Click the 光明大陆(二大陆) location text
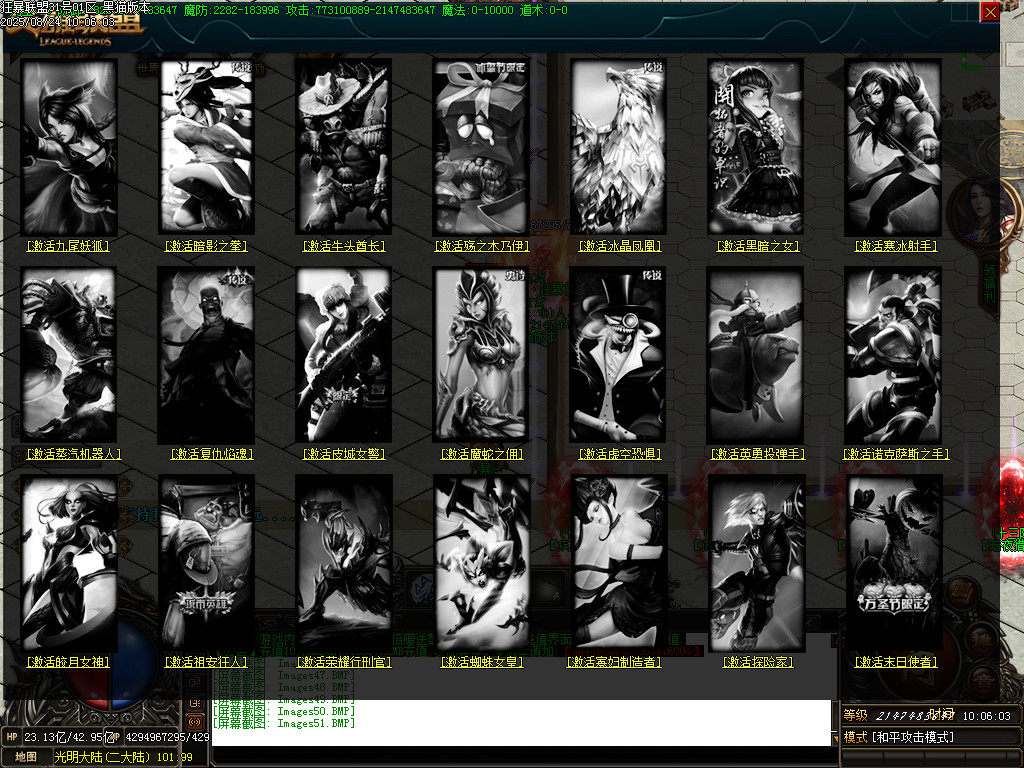Viewport: 1024px width, 768px height. pyautogui.click(x=103, y=757)
